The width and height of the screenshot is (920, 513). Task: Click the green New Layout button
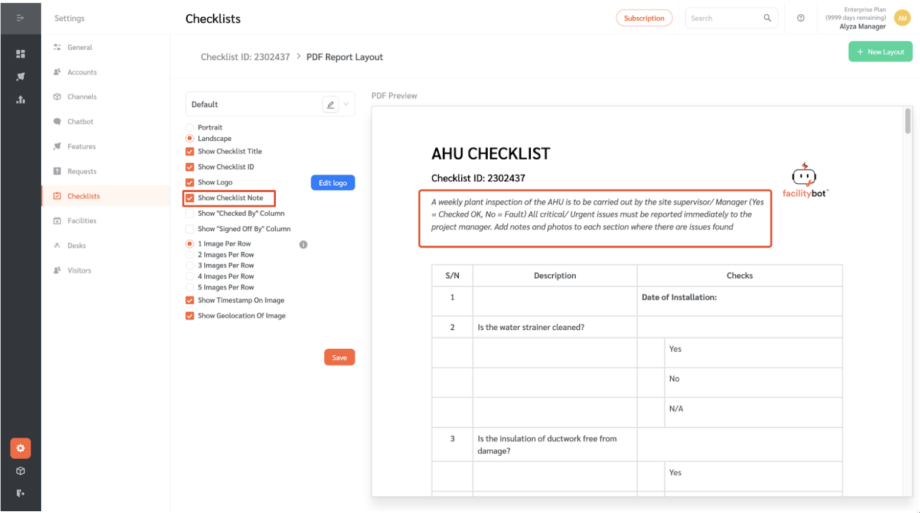pyautogui.click(x=880, y=52)
